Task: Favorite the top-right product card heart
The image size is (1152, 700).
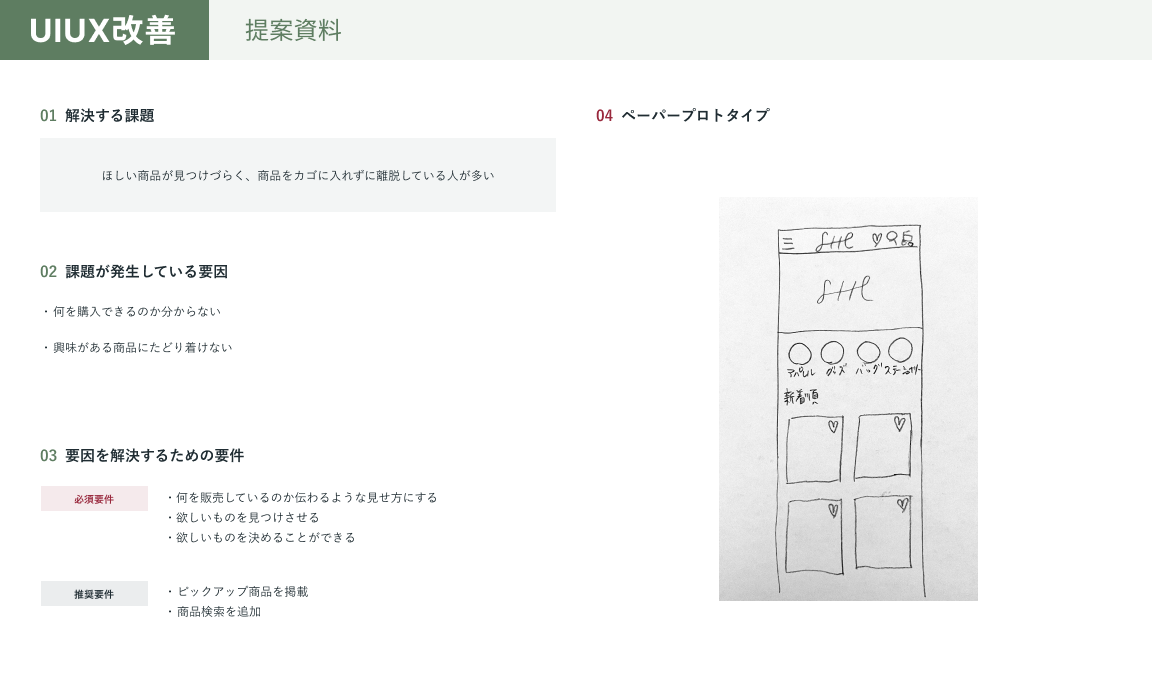Action: [899, 423]
